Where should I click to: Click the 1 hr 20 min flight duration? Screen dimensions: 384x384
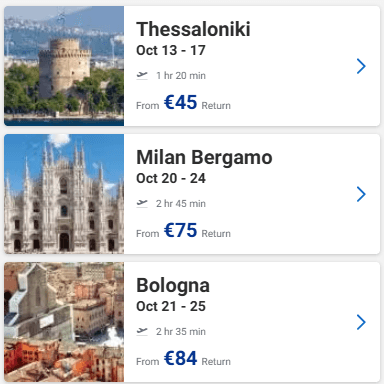click(181, 75)
